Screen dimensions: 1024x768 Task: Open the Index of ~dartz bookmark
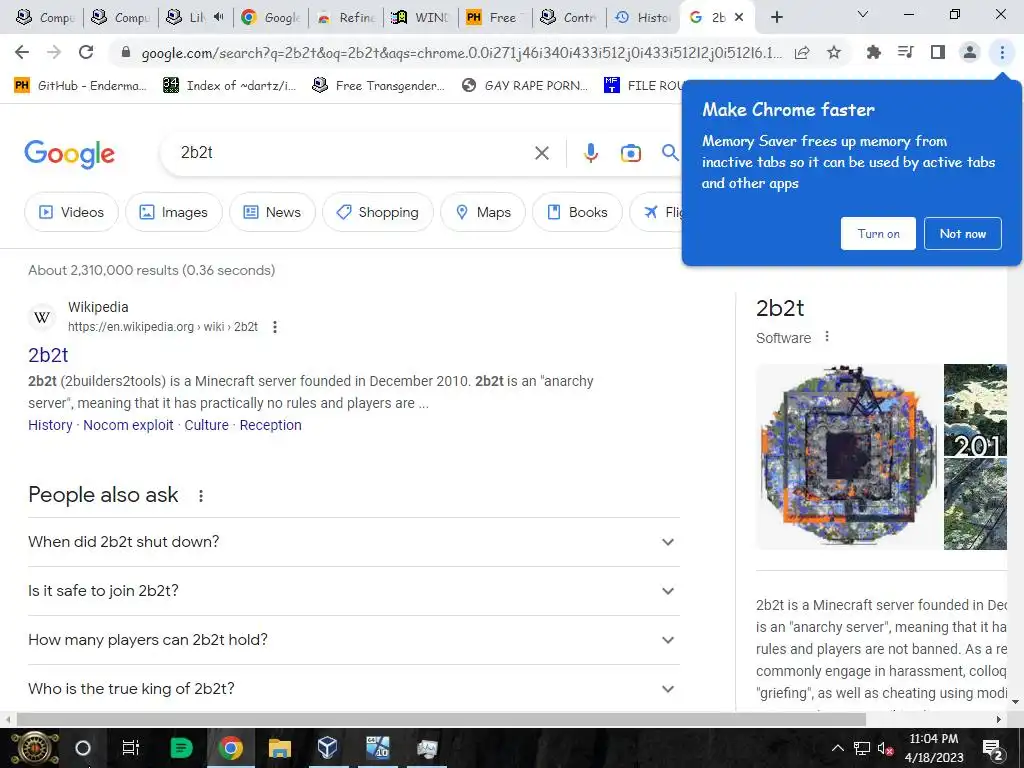tap(230, 86)
